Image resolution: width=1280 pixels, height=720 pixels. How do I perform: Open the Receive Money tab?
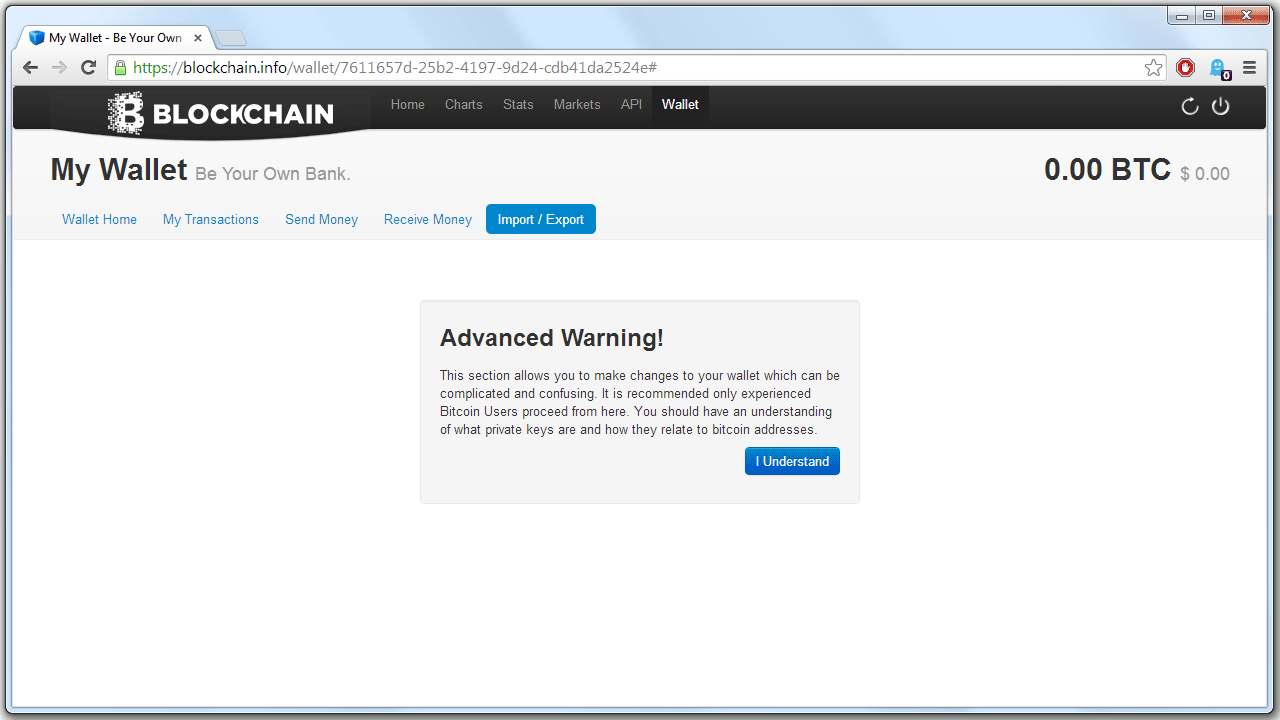(427, 220)
